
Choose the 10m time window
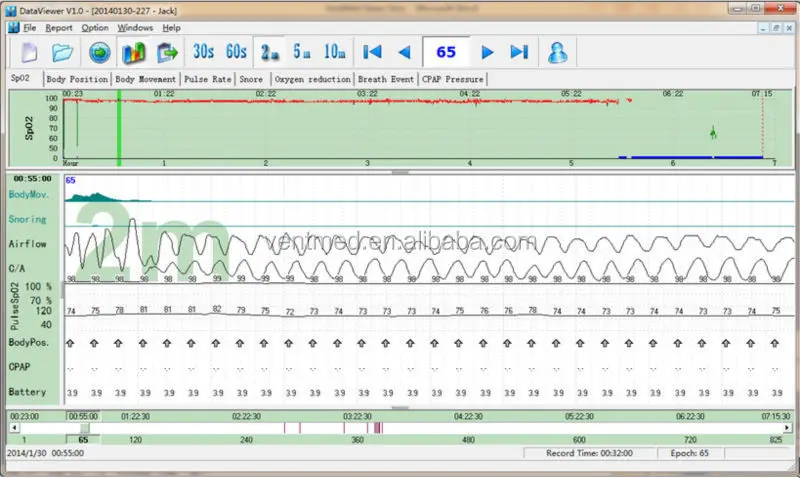pos(335,52)
